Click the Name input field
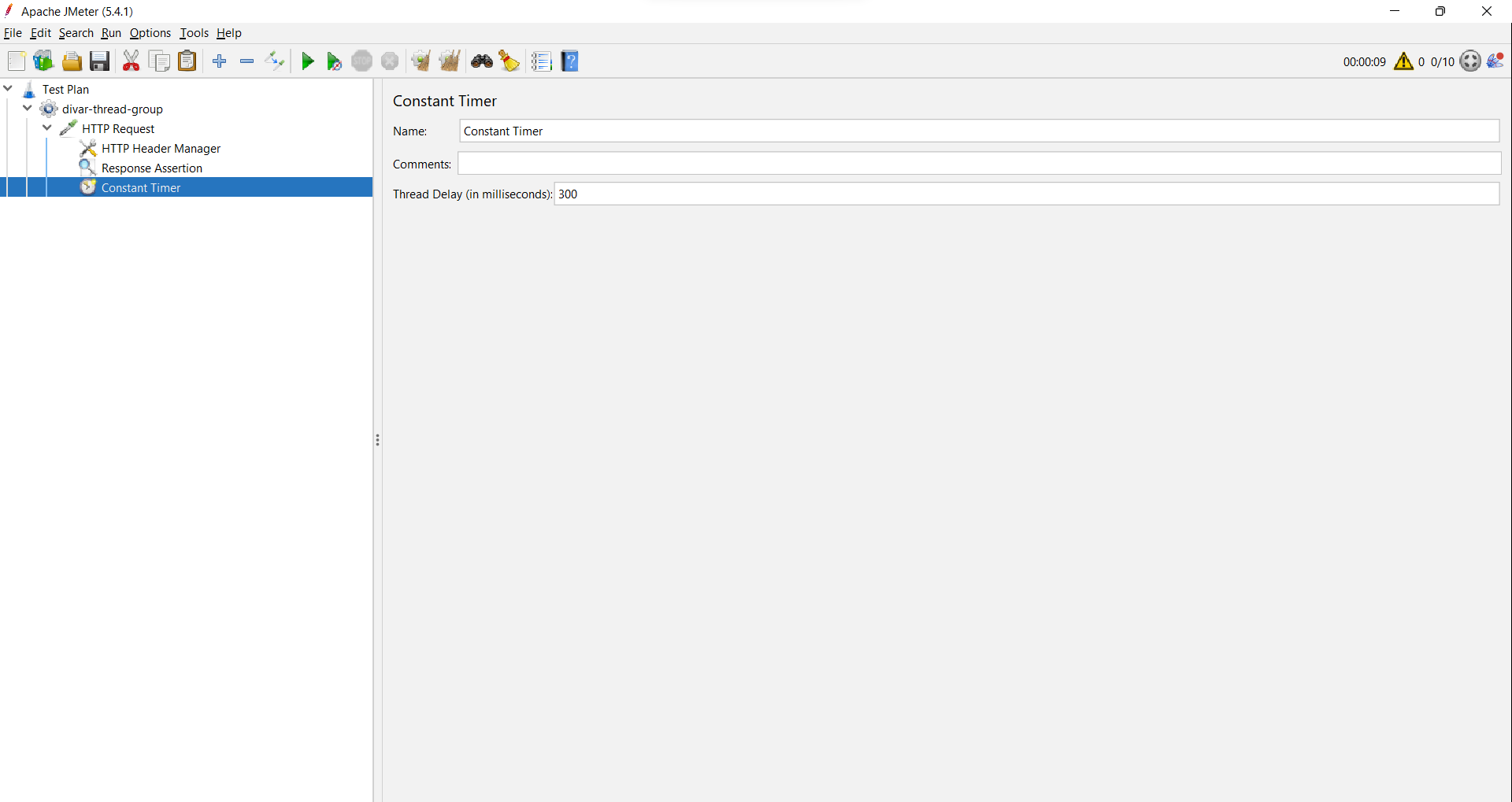The height and width of the screenshot is (802, 1512). (x=979, y=131)
